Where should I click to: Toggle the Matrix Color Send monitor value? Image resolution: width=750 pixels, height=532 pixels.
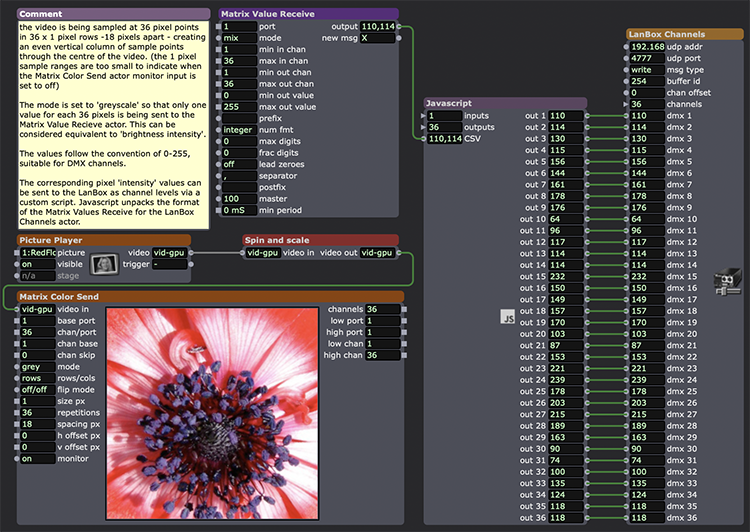(x=37, y=459)
